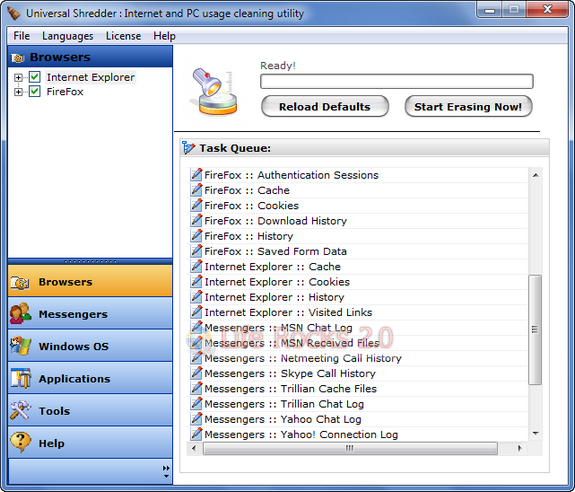Click the Reload Defaults button
Viewport: 575px width, 492px height.
click(325, 106)
